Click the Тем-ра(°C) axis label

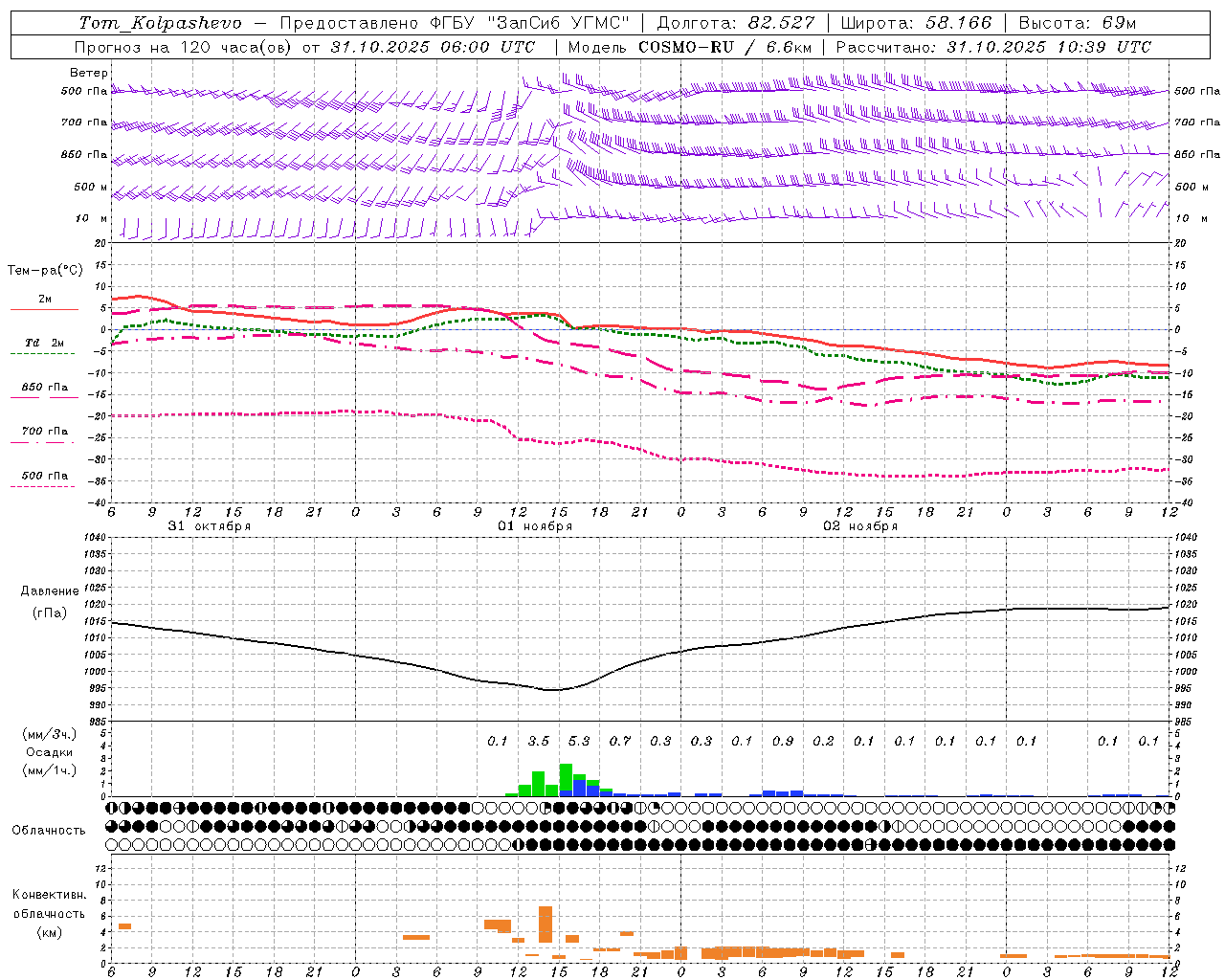[x=45, y=271]
